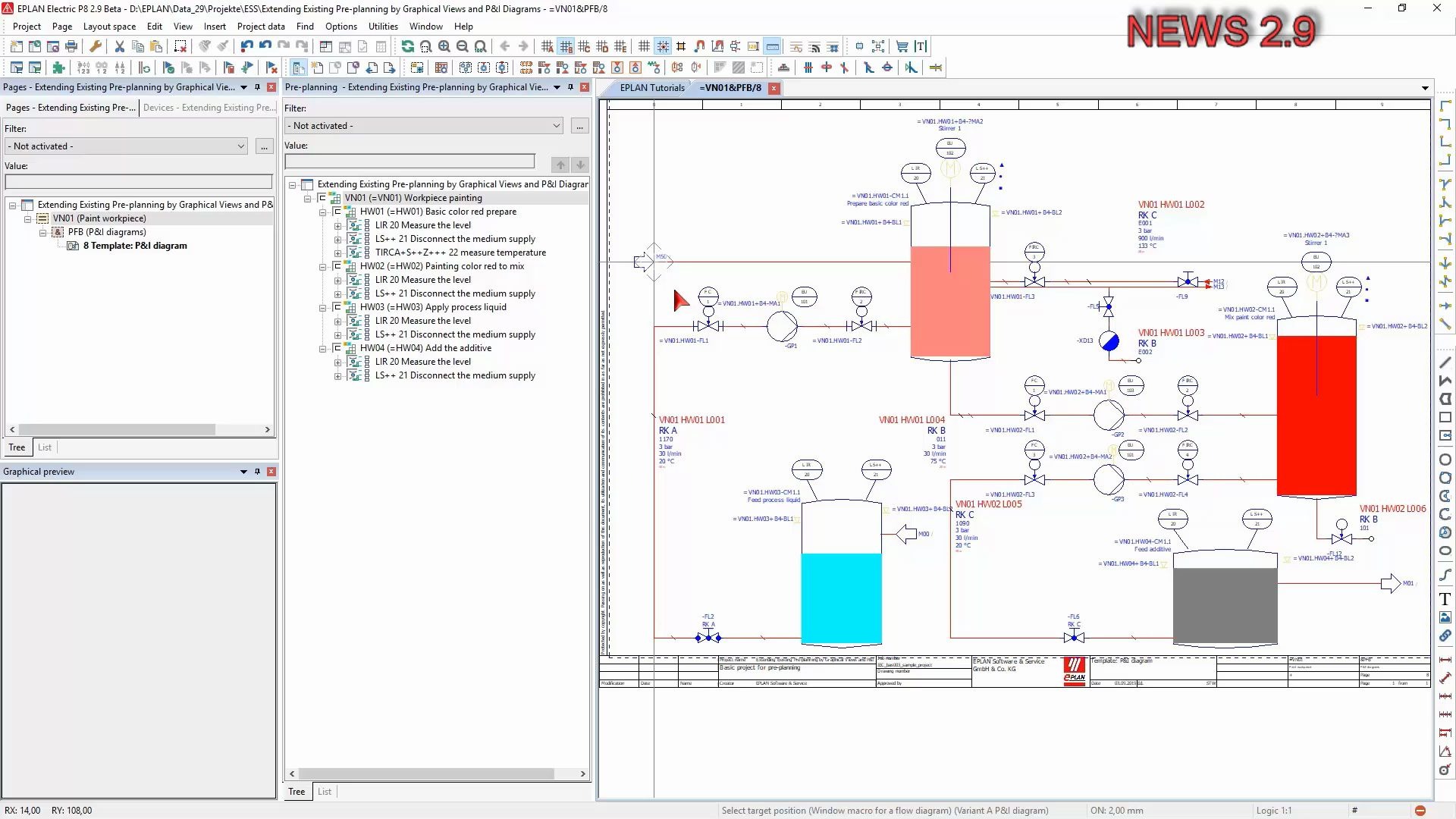This screenshot has width=1456, height=819.
Task: Click the Back navigation arrow icon
Action: [x=505, y=46]
